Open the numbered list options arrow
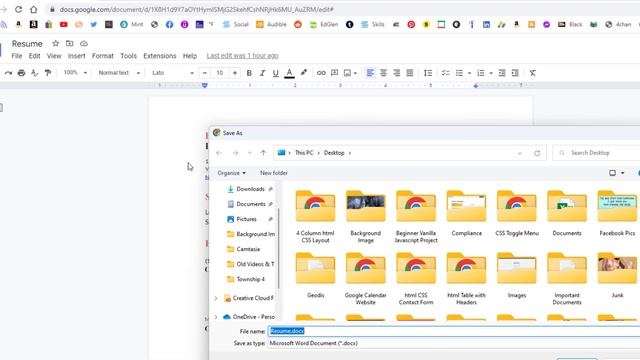The width and height of the screenshot is (640, 360). pos(491,73)
